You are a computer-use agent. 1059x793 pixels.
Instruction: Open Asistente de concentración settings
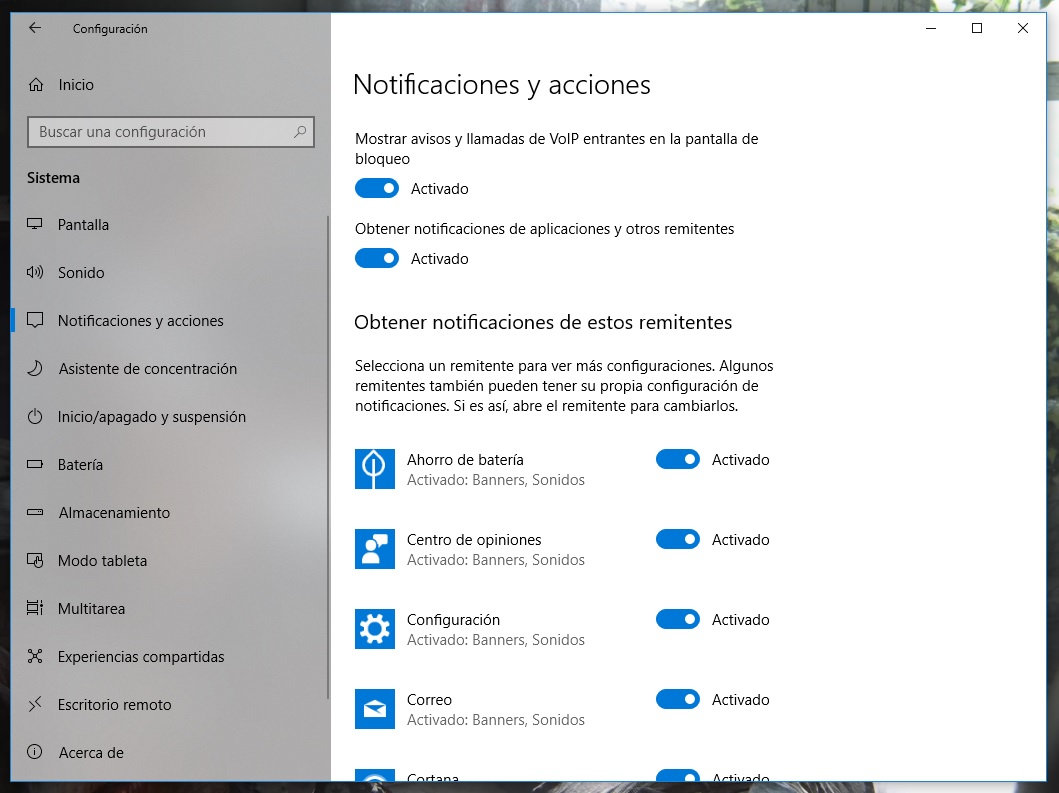147,369
